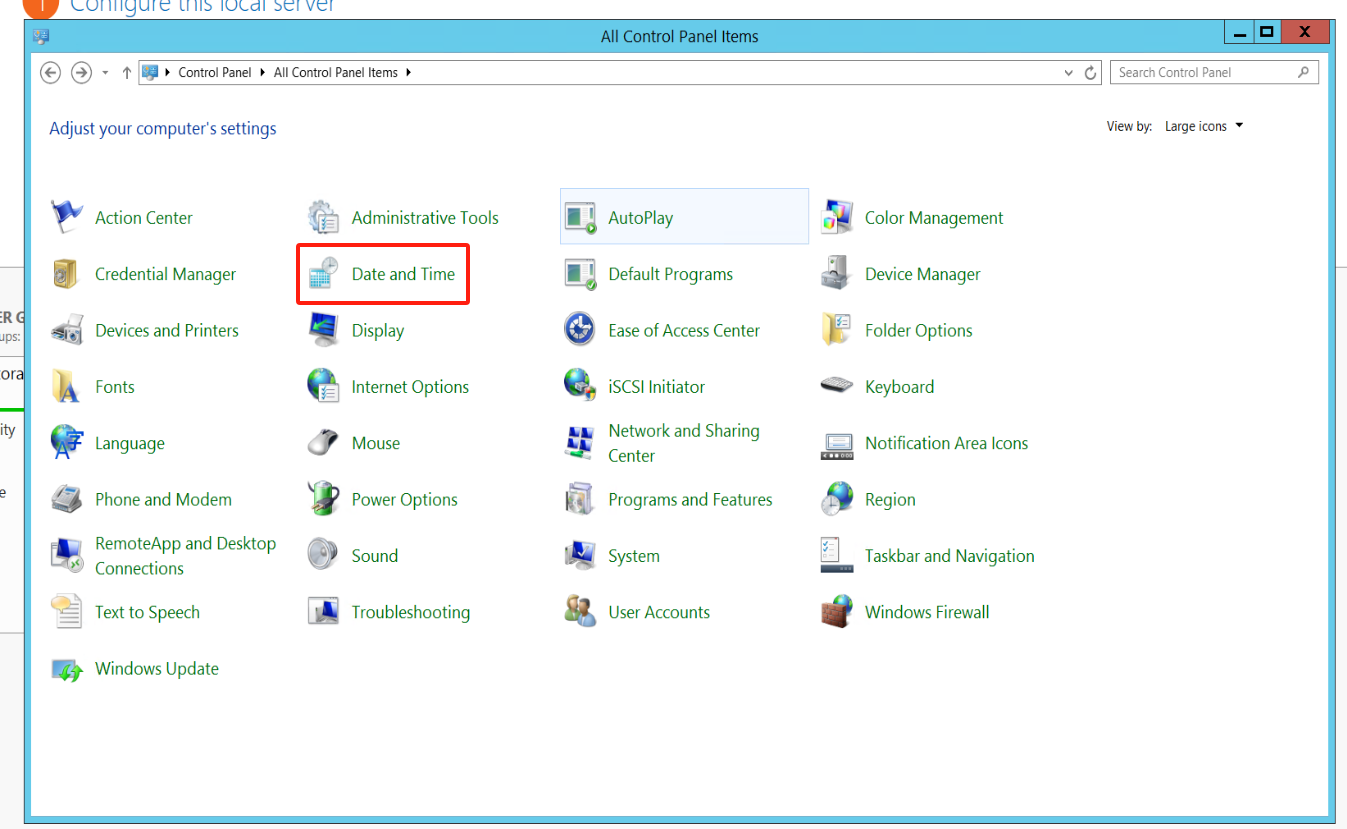The width and height of the screenshot is (1347, 829).
Task: Click the Administrative Tools link text
Action: [x=425, y=217]
